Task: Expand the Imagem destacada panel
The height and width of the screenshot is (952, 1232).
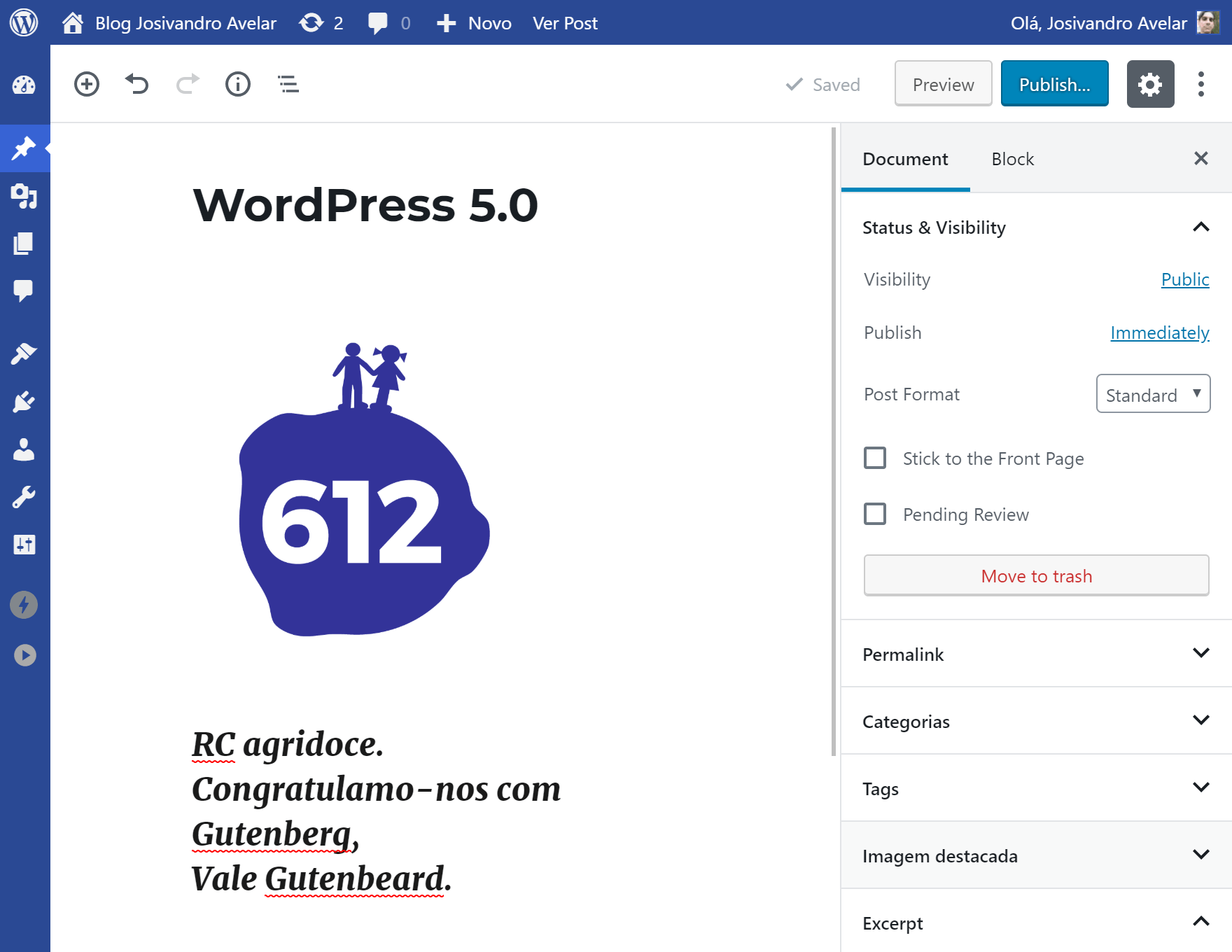Action: [1037, 855]
